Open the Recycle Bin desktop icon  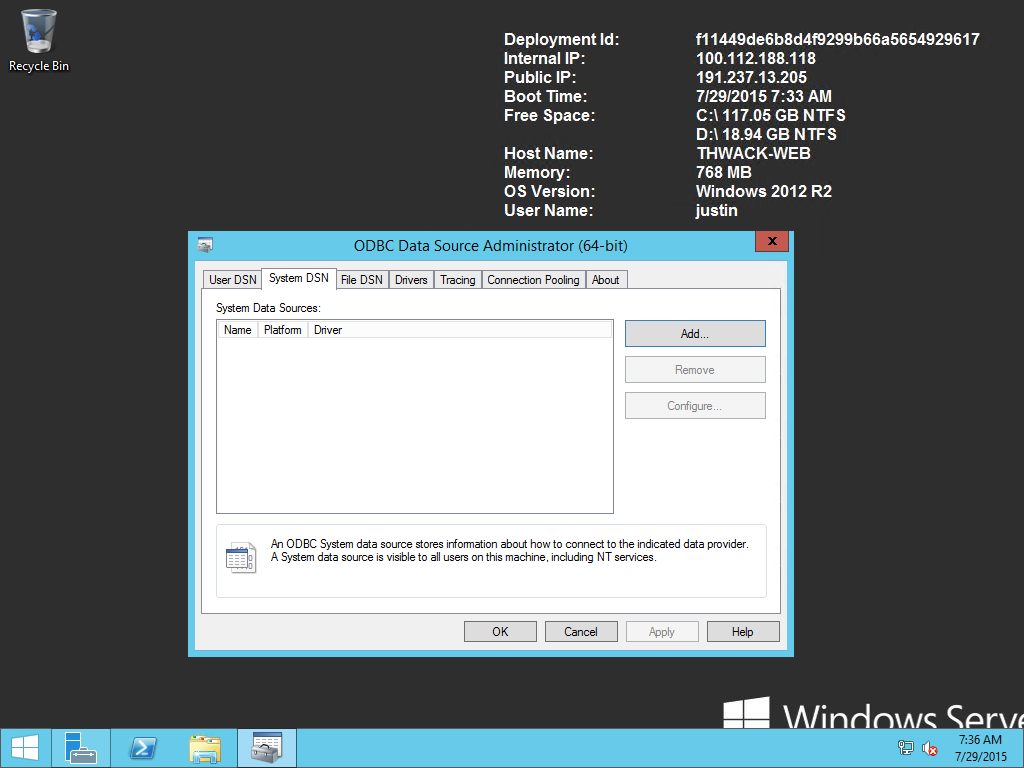click(39, 40)
